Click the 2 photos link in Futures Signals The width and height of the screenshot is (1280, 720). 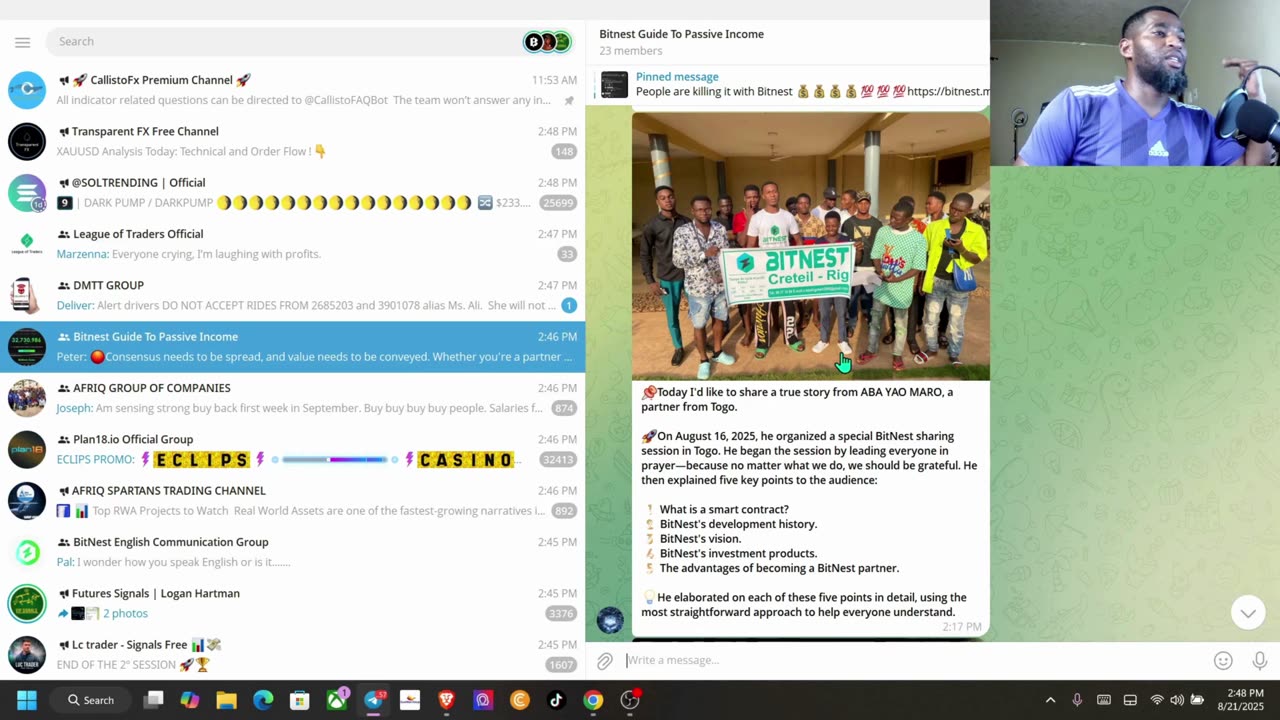[x=125, y=614]
